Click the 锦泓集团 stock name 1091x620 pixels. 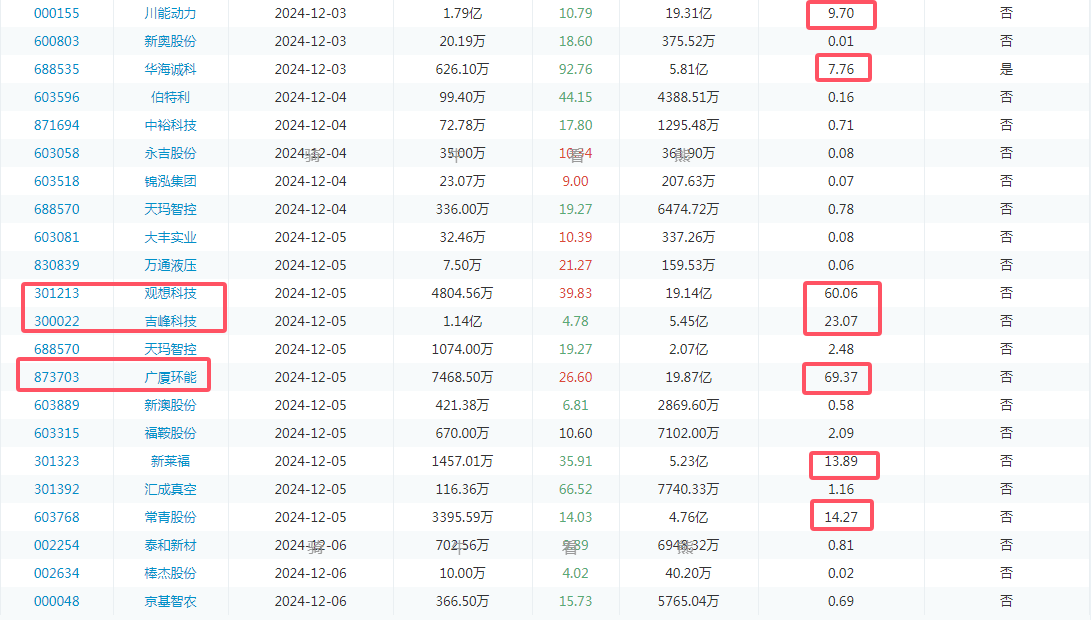pos(170,181)
